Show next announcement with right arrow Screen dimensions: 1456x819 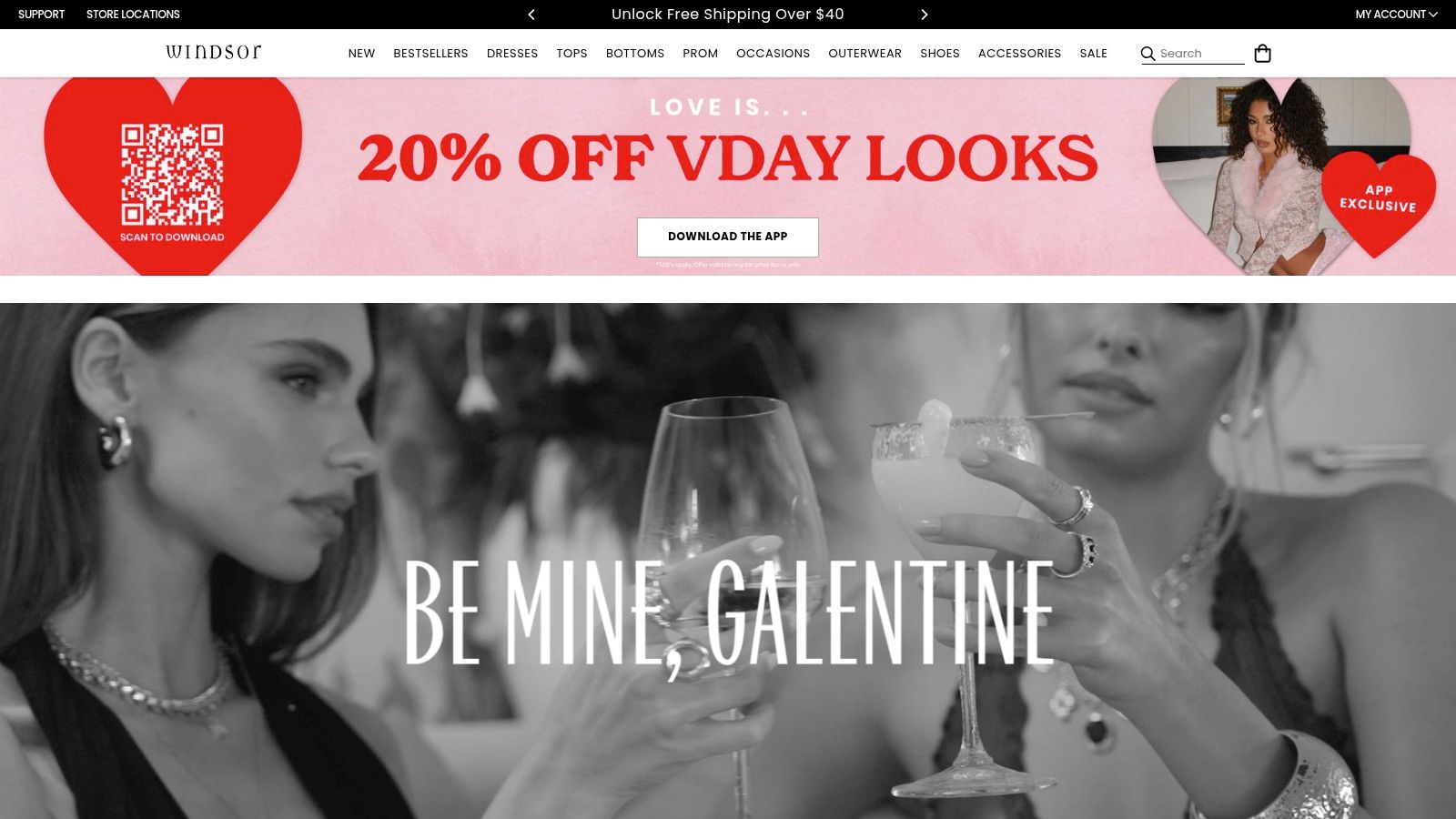(925, 15)
